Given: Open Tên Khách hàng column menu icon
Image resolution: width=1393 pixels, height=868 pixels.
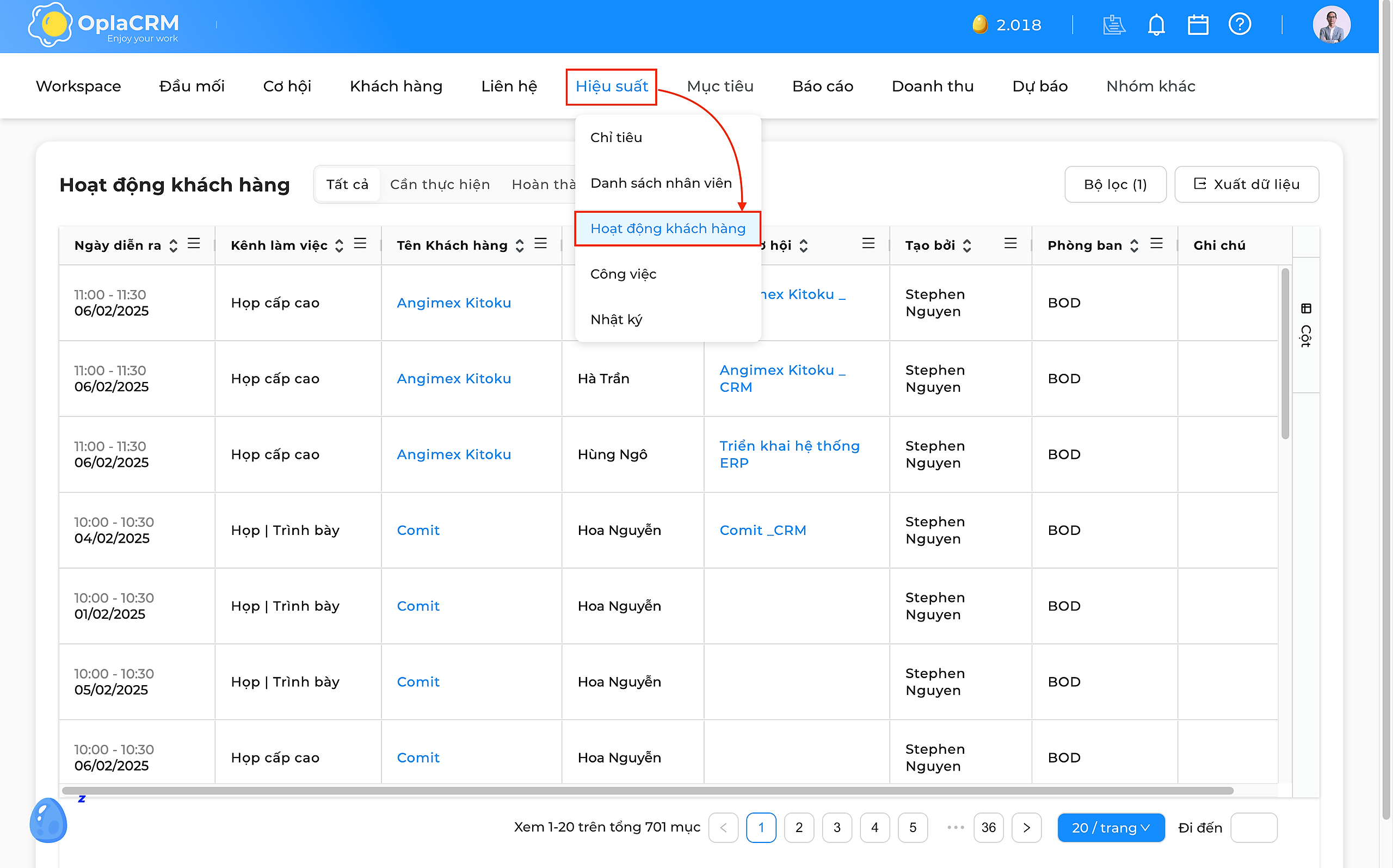Looking at the screenshot, I should tap(540, 243).
